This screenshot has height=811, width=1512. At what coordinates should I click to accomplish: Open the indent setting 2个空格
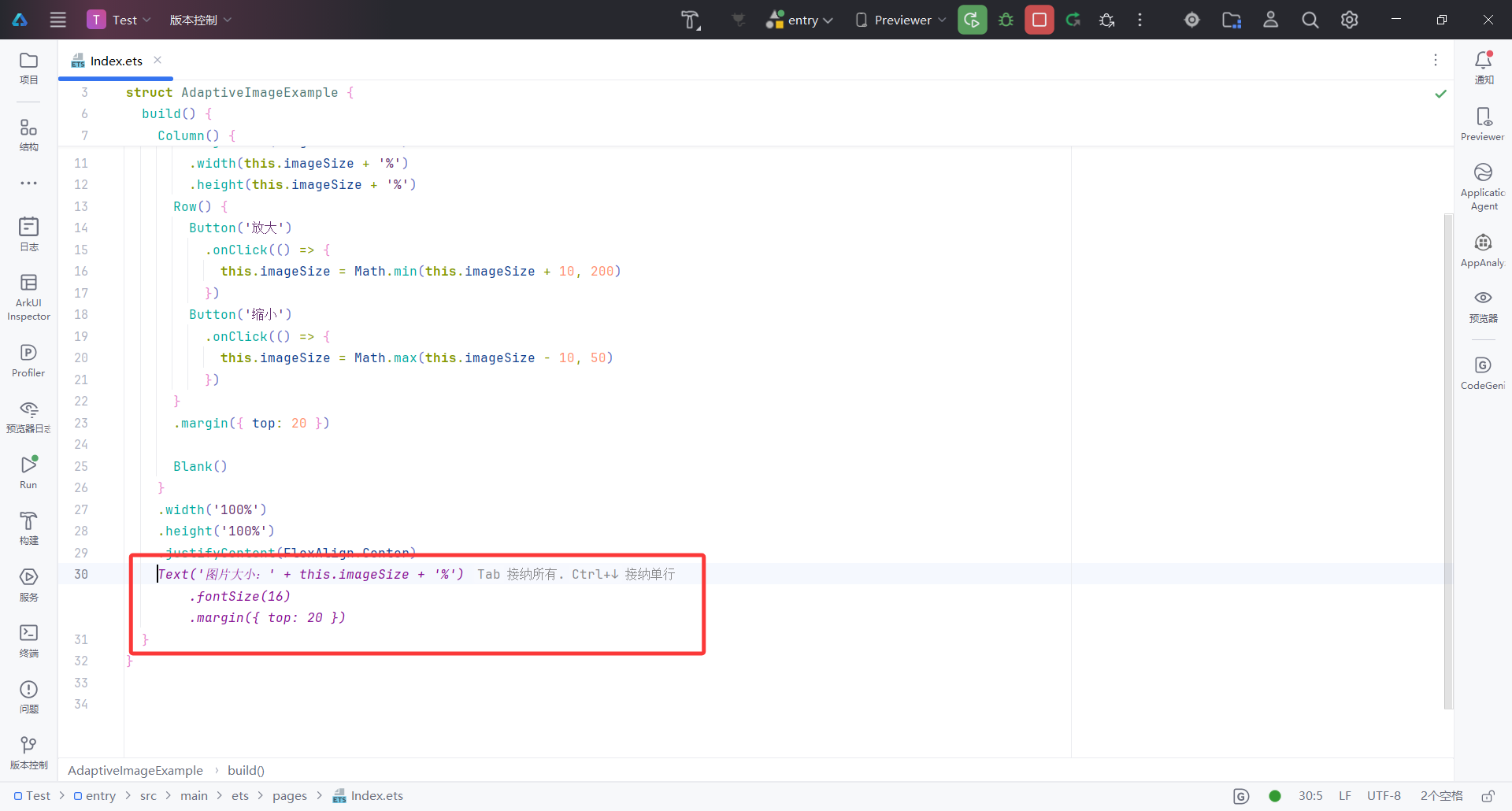tap(1441, 796)
